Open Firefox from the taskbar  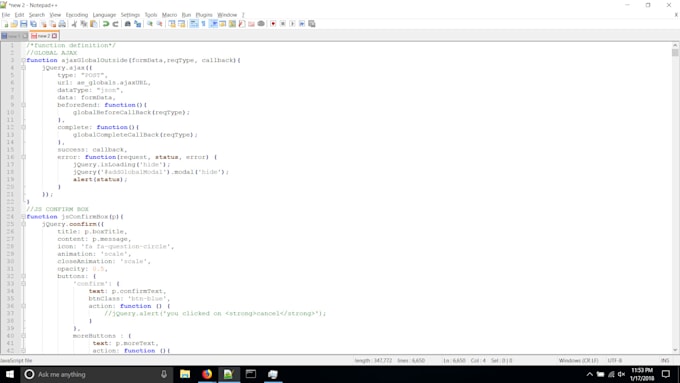pyautogui.click(x=207, y=374)
